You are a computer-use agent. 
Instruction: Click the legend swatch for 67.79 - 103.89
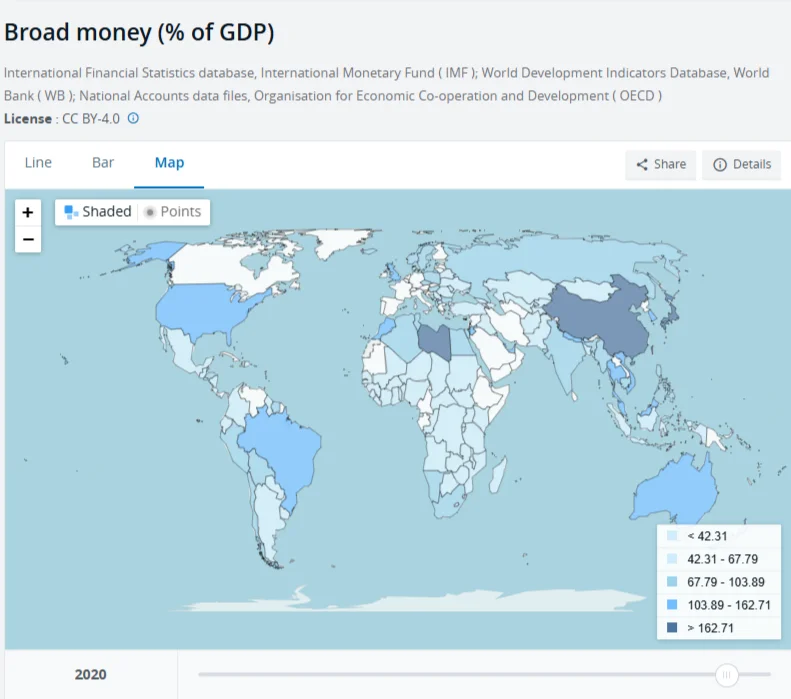click(x=672, y=581)
